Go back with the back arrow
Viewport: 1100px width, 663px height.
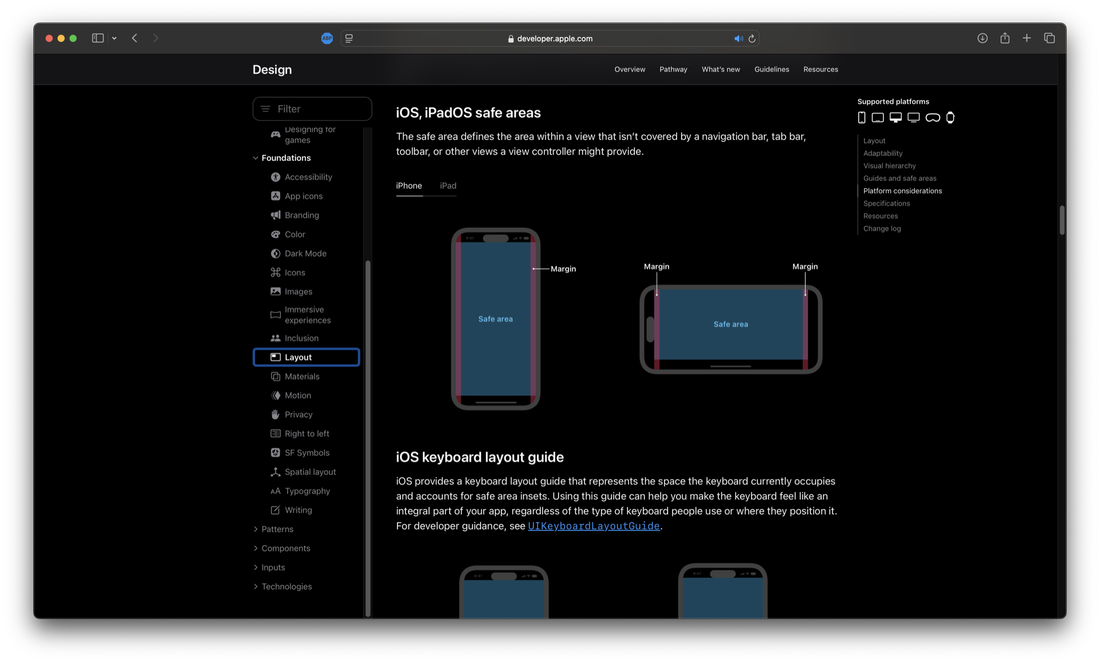pos(135,38)
